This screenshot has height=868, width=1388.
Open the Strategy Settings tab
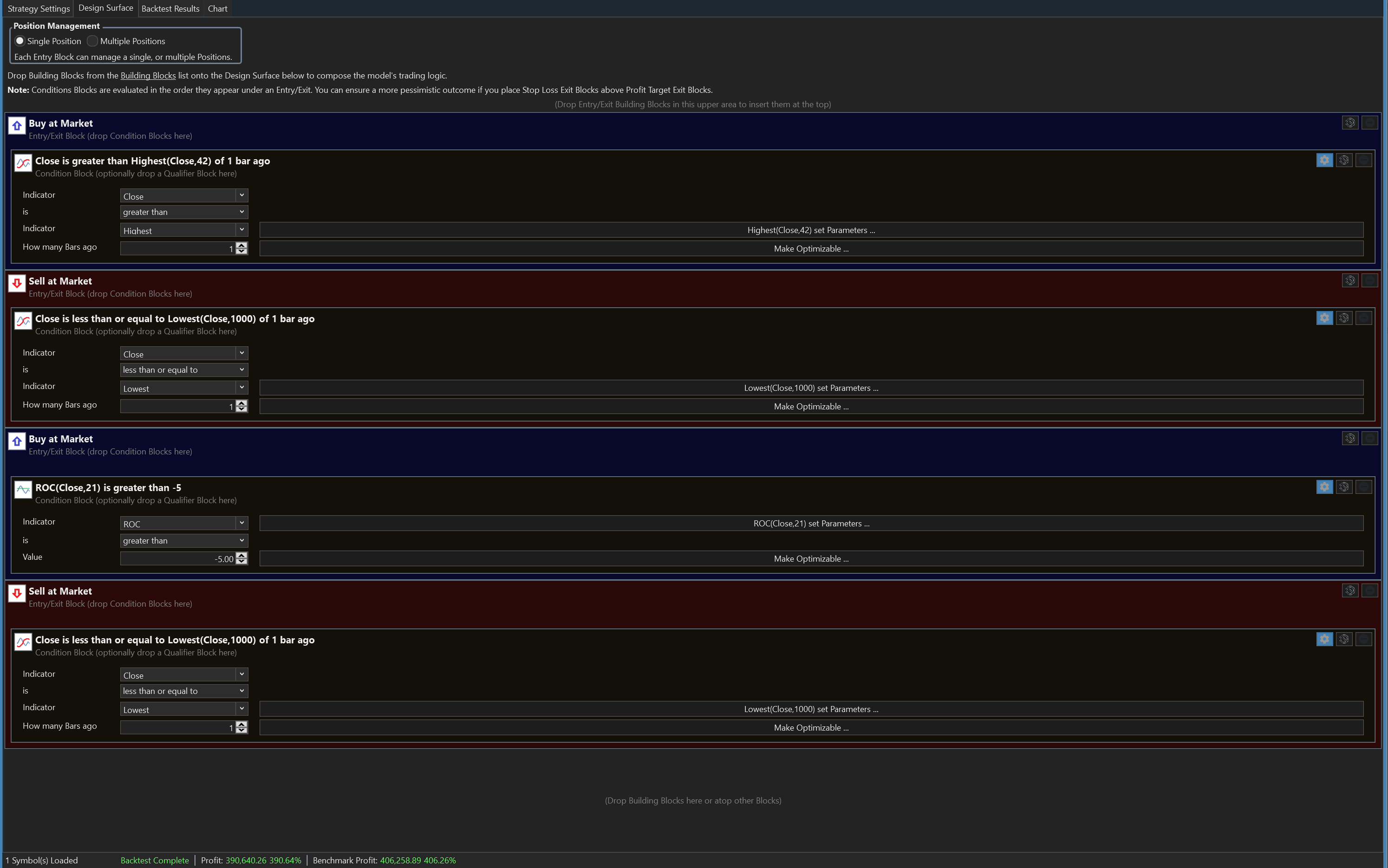click(x=39, y=9)
